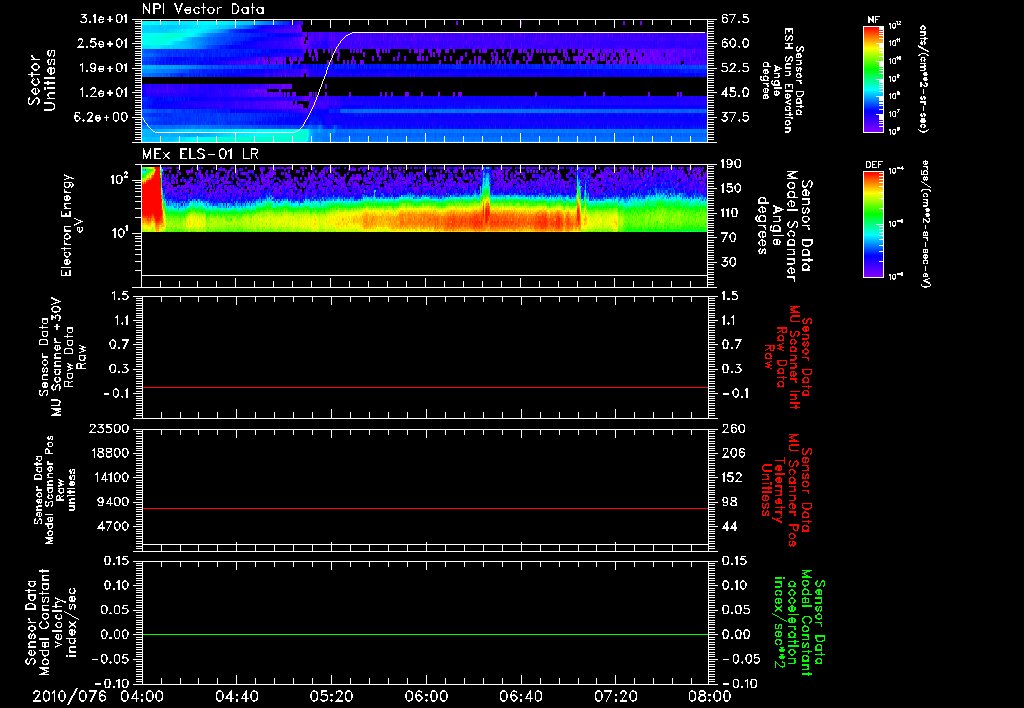
Task: Click the 06:40 time axis label
Action: click(520, 697)
